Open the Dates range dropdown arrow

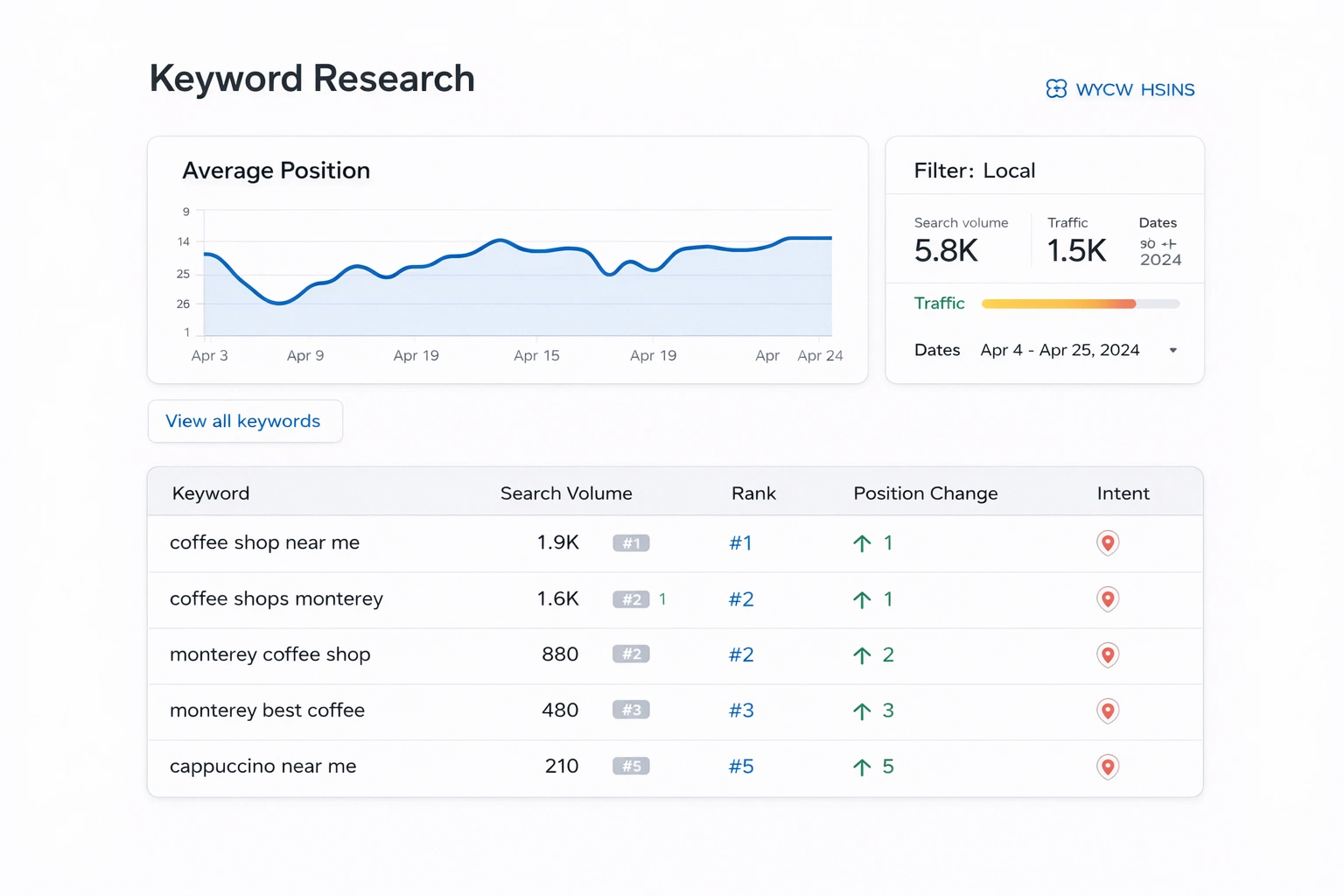pos(1173,351)
